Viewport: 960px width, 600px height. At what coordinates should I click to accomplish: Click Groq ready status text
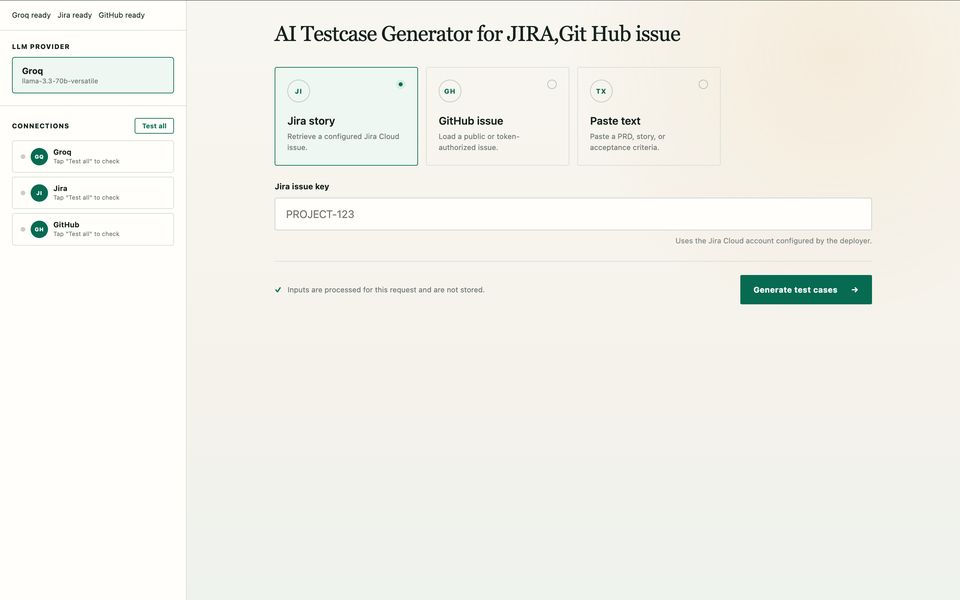(31, 15)
